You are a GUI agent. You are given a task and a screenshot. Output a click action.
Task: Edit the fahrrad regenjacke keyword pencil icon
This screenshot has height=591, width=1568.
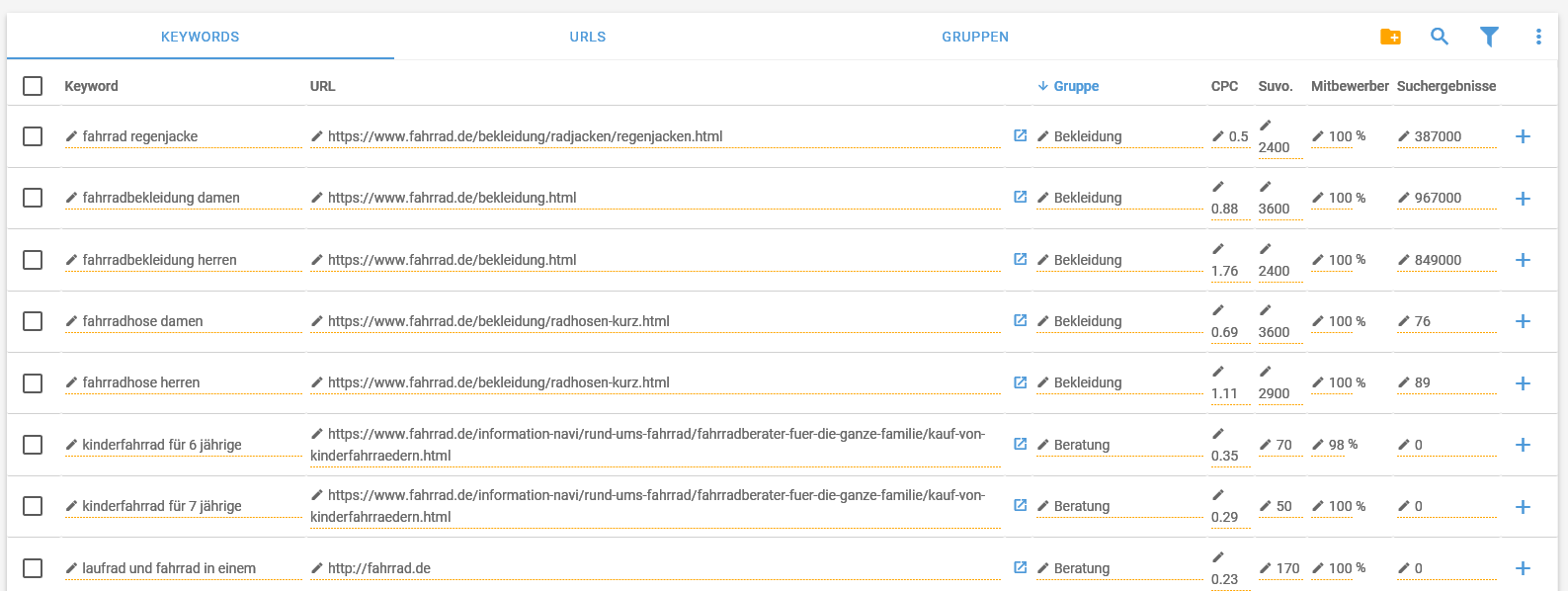point(71,136)
